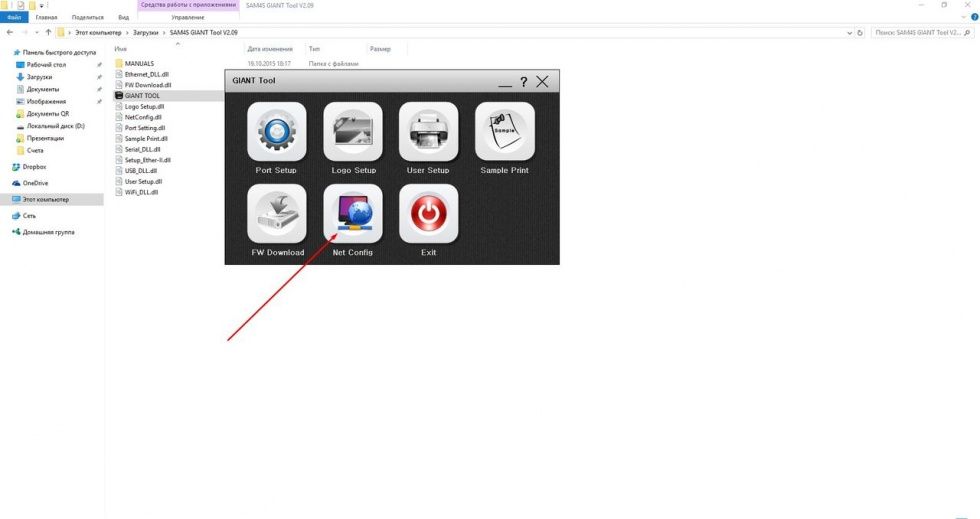This screenshot has height=519, width=980.
Task: Open FW Download in GIANT Tool
Action: pos(276,214)
